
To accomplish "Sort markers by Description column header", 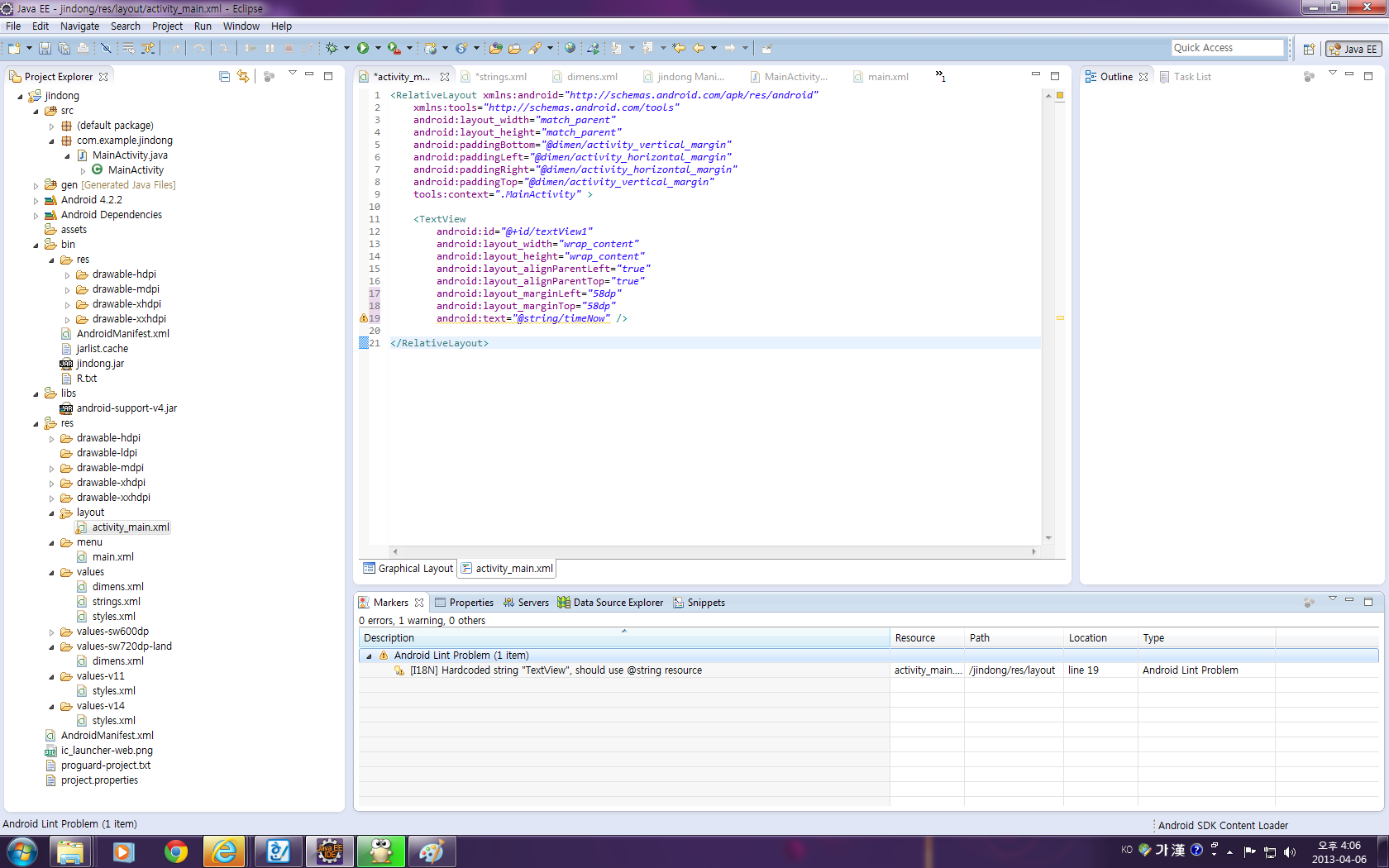I will 624,638.
